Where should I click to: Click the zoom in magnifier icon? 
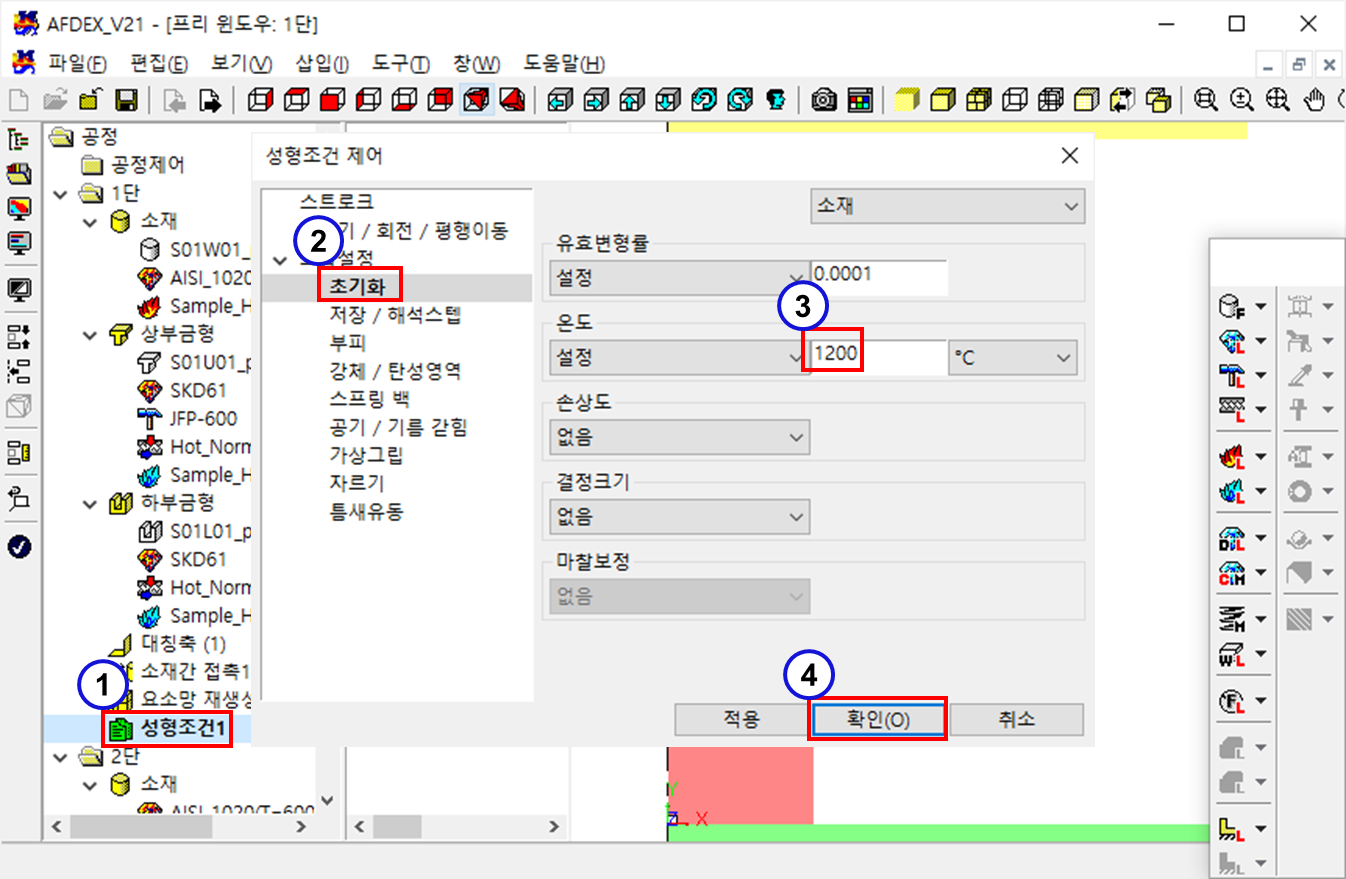tap(1242, 100)
